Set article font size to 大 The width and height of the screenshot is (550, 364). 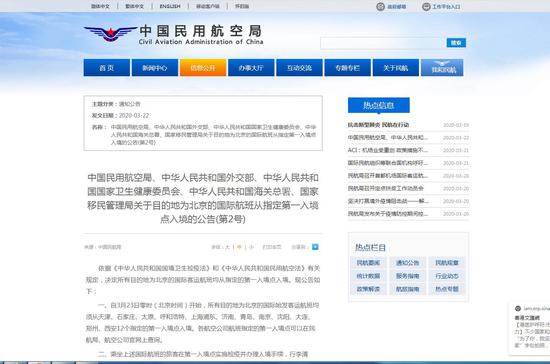227,247
